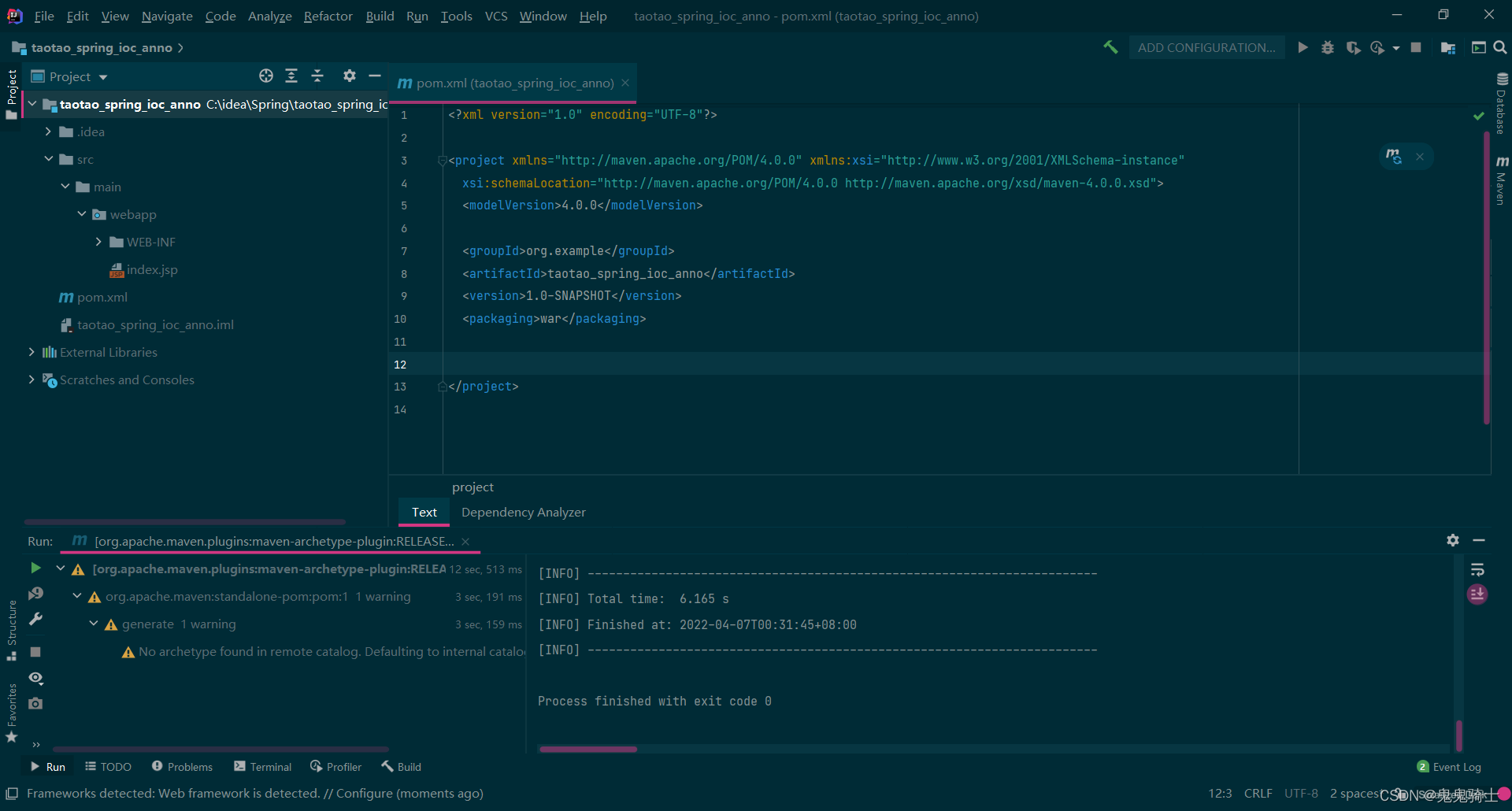
Task: Click the bottom Build tool window button
Action: [401, 767]
